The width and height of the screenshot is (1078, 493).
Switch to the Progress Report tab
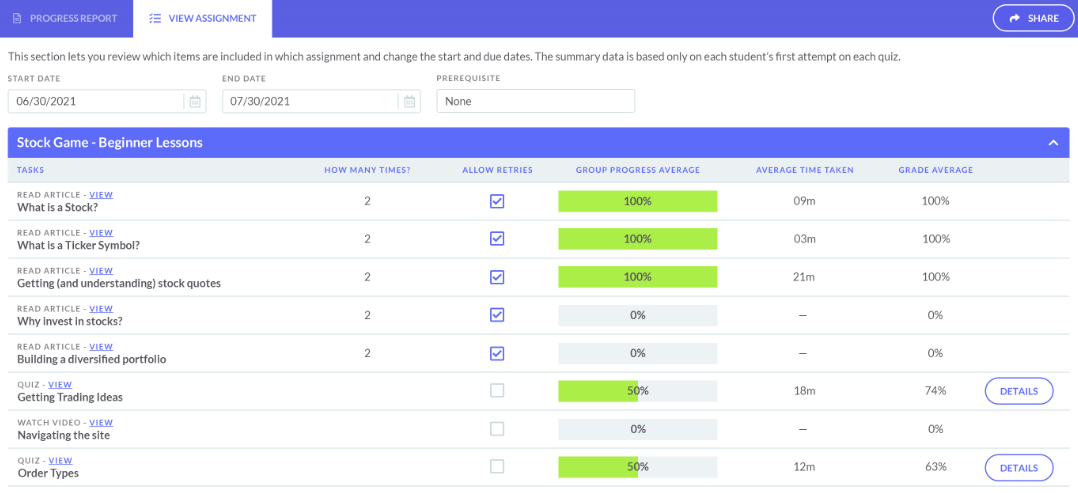coord(66,19)
